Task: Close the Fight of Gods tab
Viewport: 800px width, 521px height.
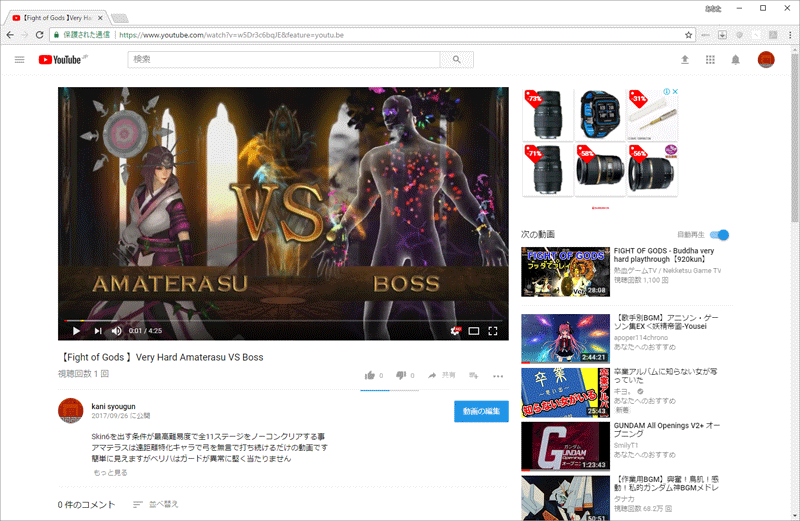Action: pyautogui.click(x=100, y=18)
